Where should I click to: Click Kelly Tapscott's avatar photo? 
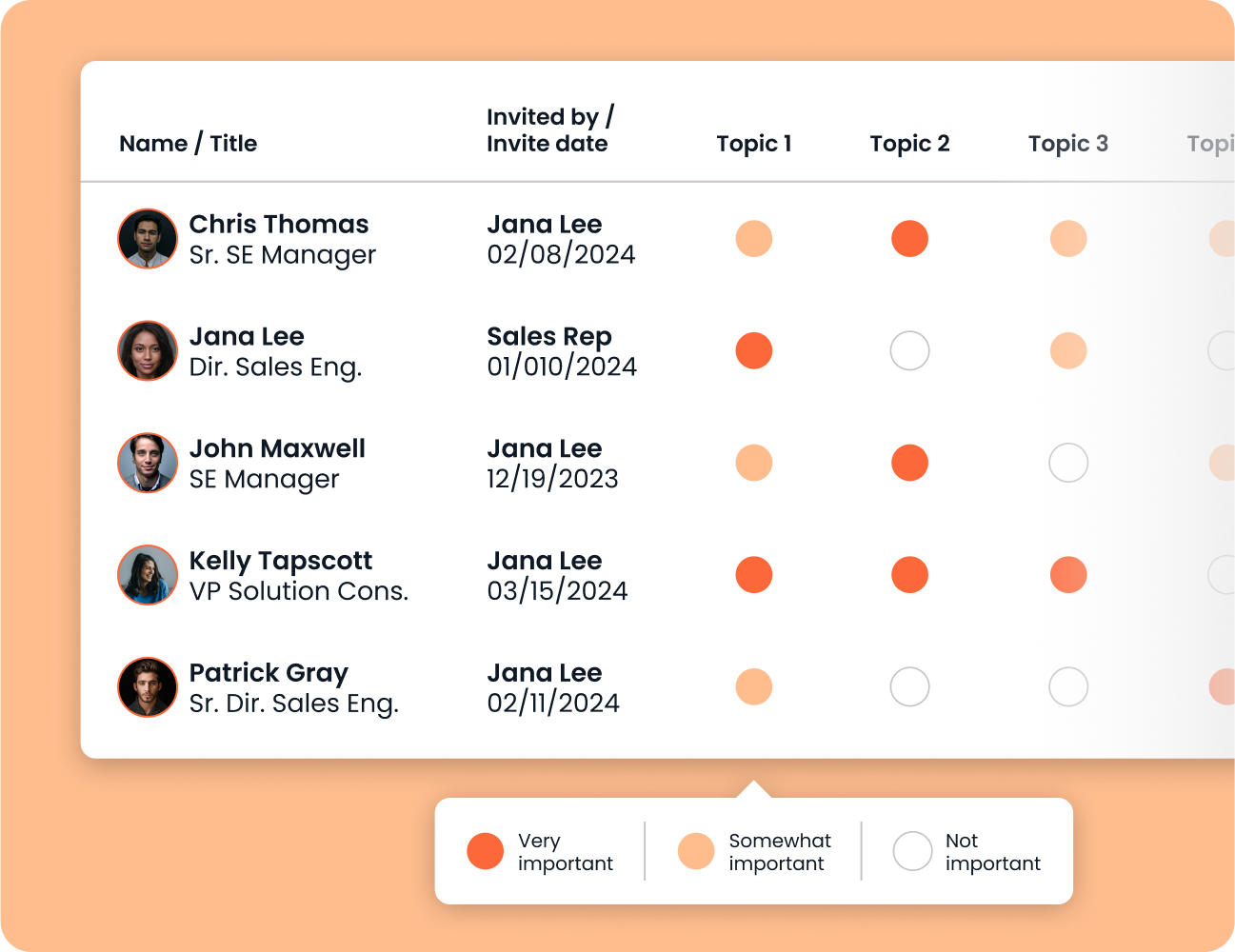(x=148, y=575)
